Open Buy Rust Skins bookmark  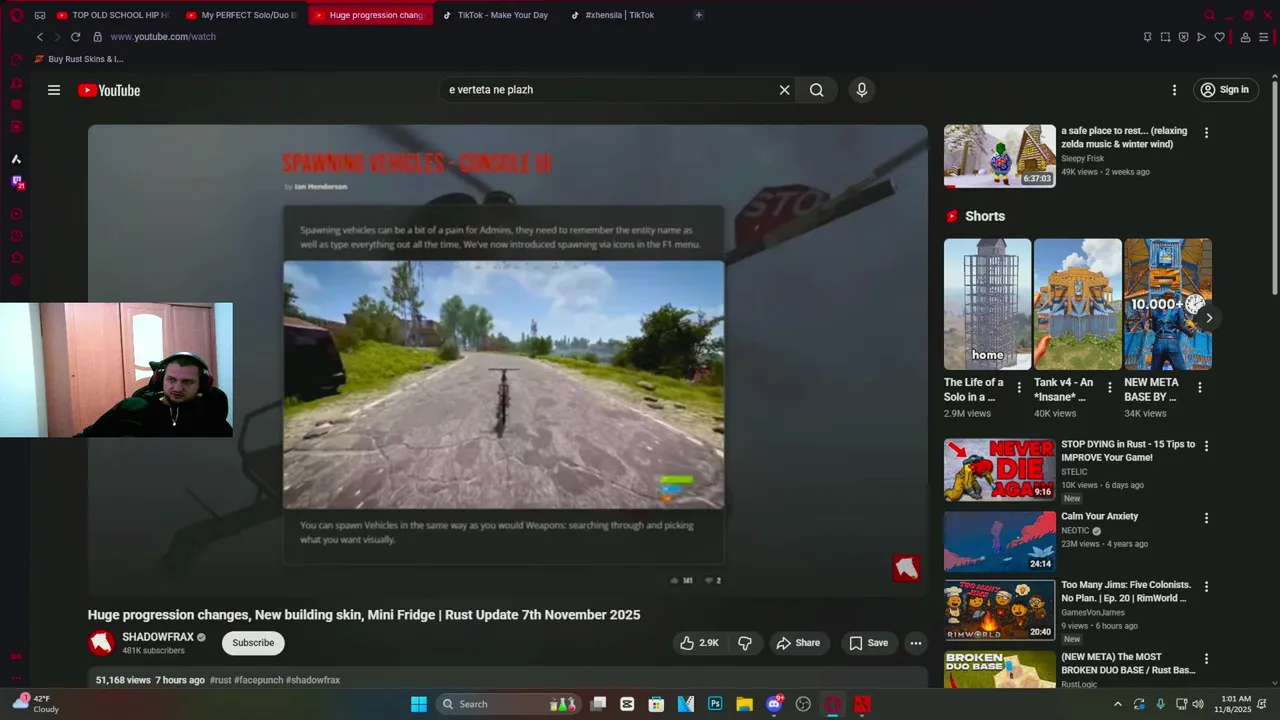pos(79,59)
